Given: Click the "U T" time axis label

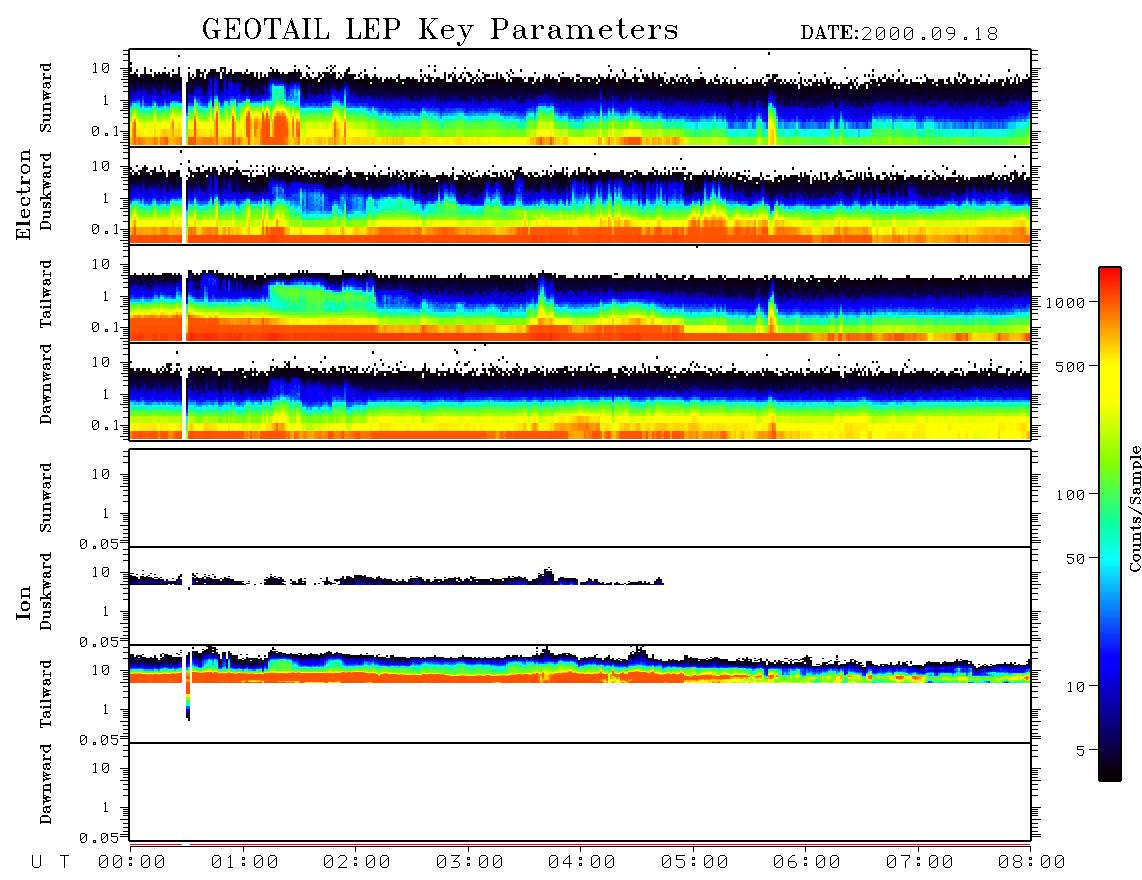Looking at the screenshot, I should [50, 863].
